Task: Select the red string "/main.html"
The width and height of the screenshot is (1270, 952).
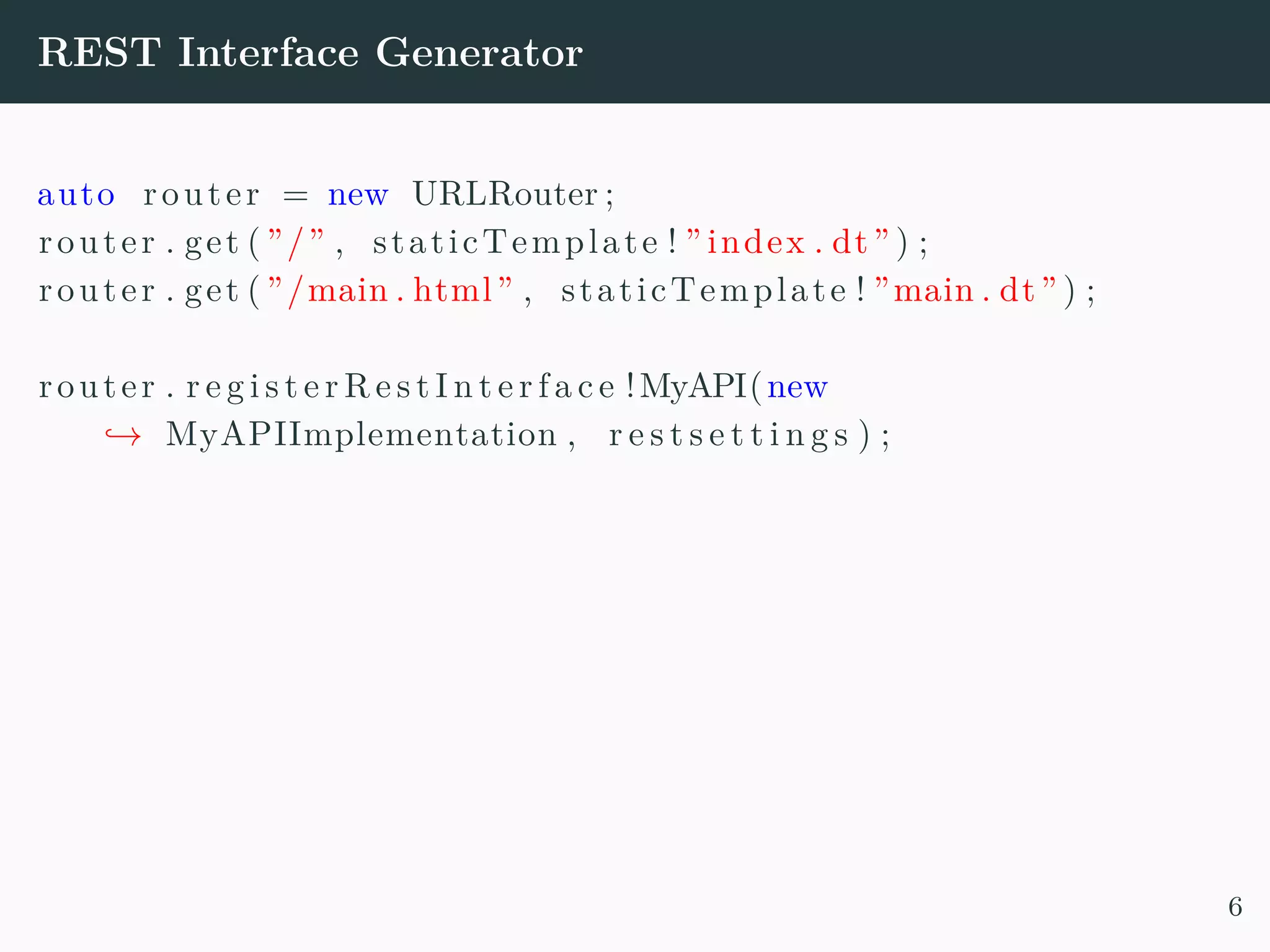Action: [391, 290]
